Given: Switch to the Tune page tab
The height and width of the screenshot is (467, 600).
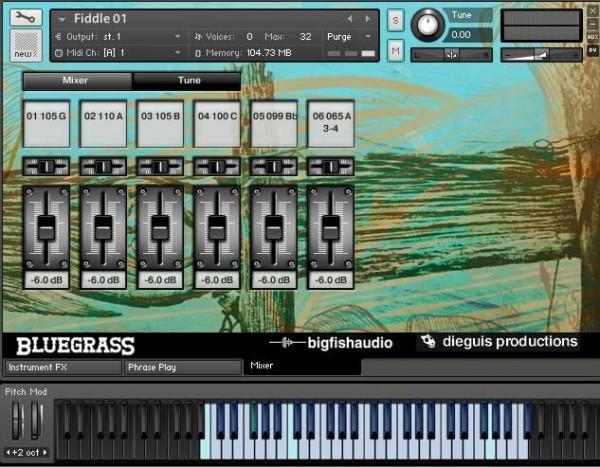Looking at the screenshot, I should pyautogui.click(x=187, y=81).
